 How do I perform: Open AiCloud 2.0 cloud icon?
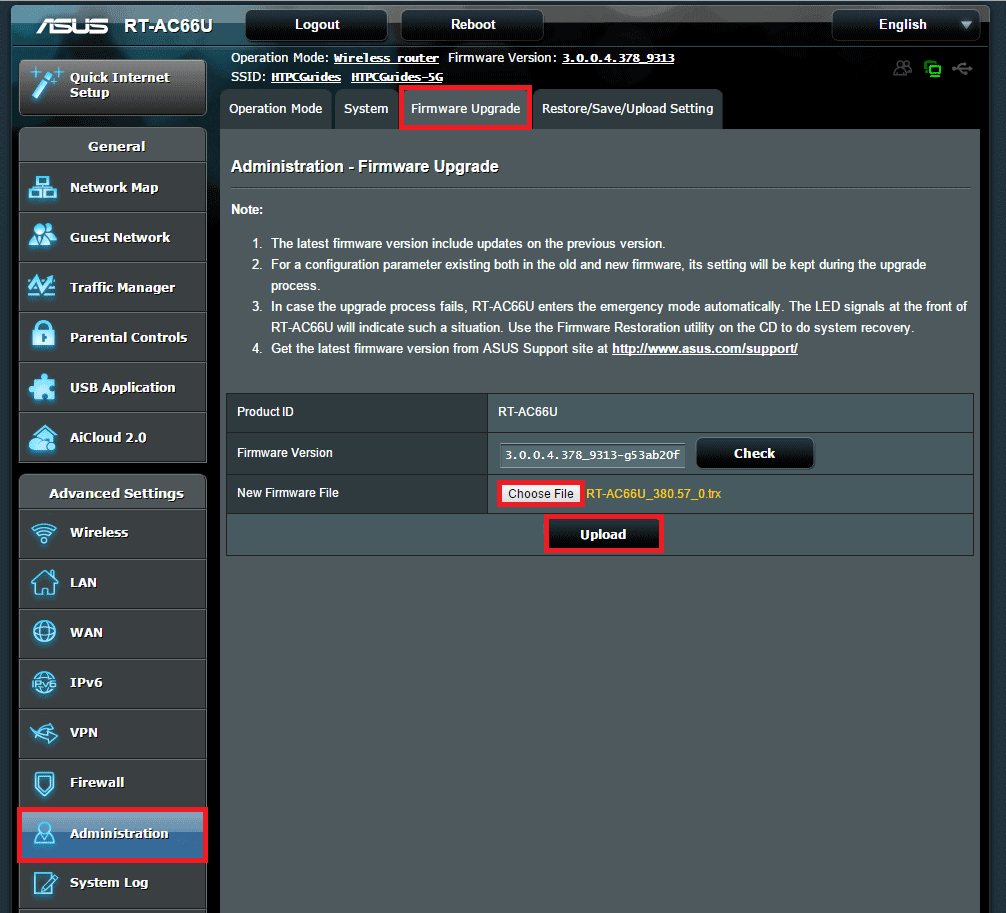pos(43,437)
